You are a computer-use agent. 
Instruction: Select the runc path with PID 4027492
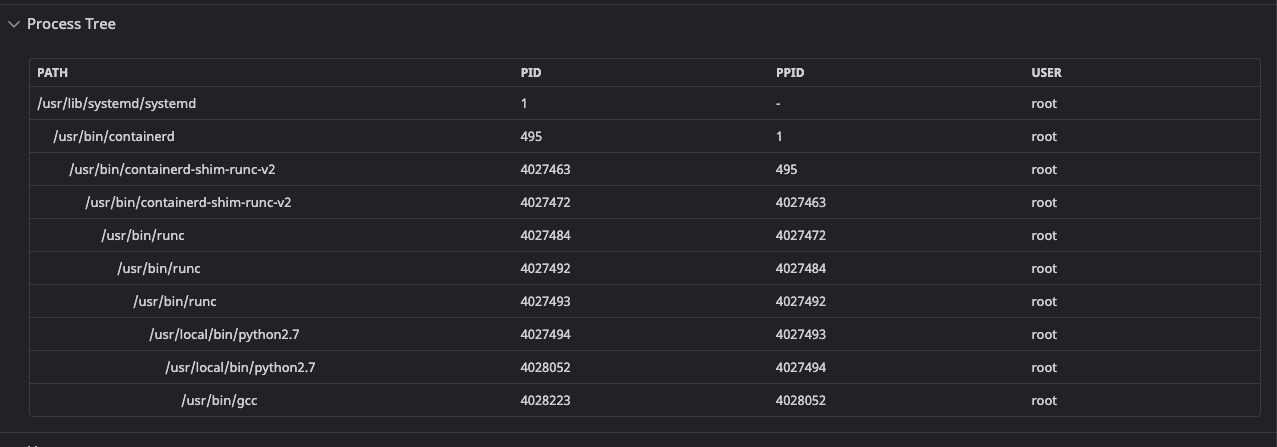point(159,269)
